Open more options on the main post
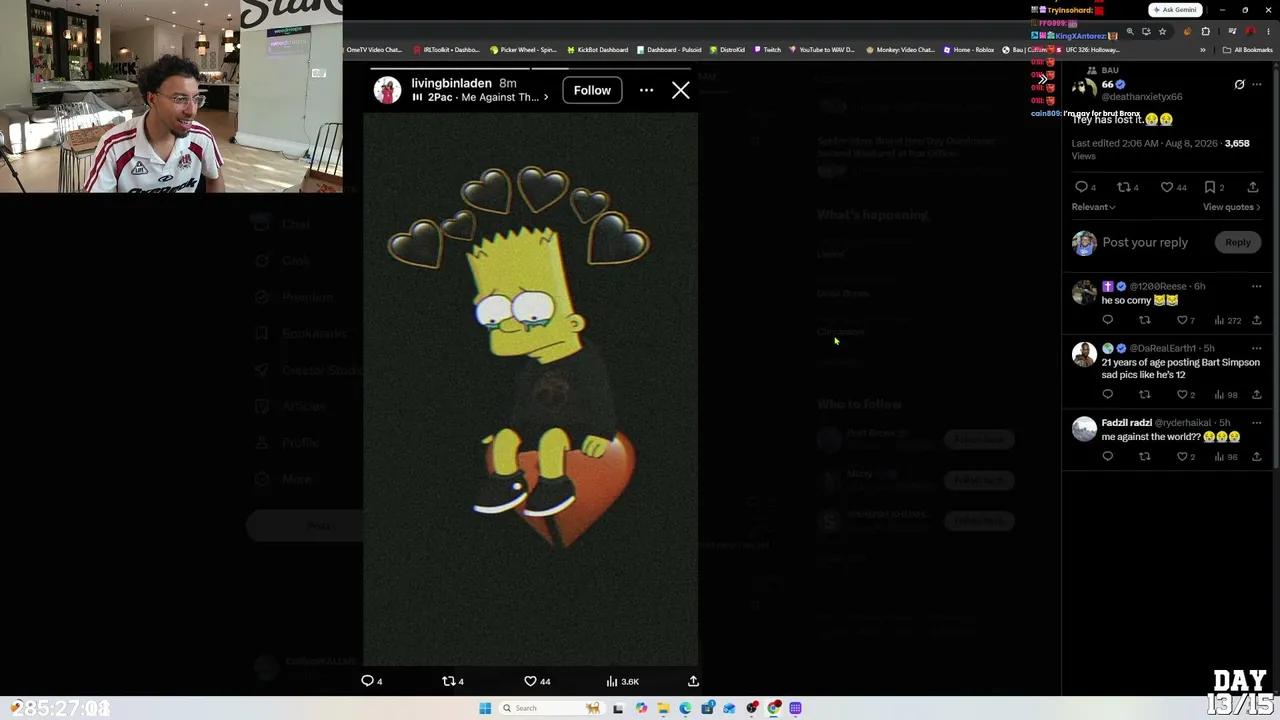The image size is (1280, 720). coord(1257,85)
